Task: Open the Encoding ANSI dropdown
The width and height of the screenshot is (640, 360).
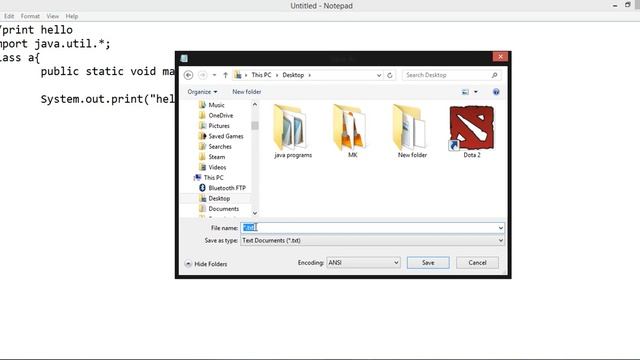Action: click(x=363, y=263)
